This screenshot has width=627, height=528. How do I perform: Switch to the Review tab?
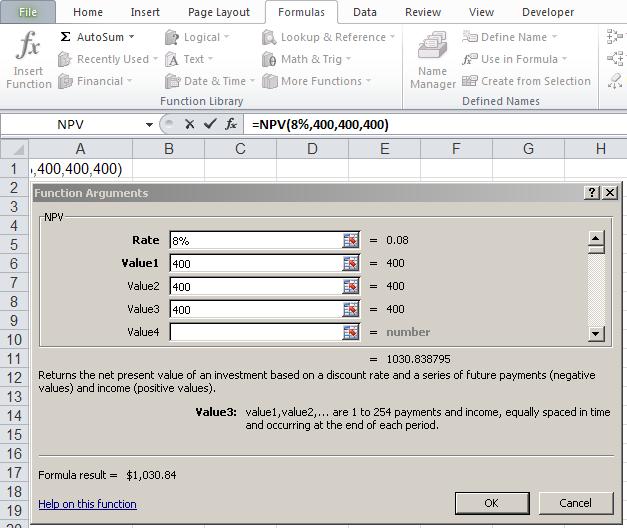pos(423,12)
